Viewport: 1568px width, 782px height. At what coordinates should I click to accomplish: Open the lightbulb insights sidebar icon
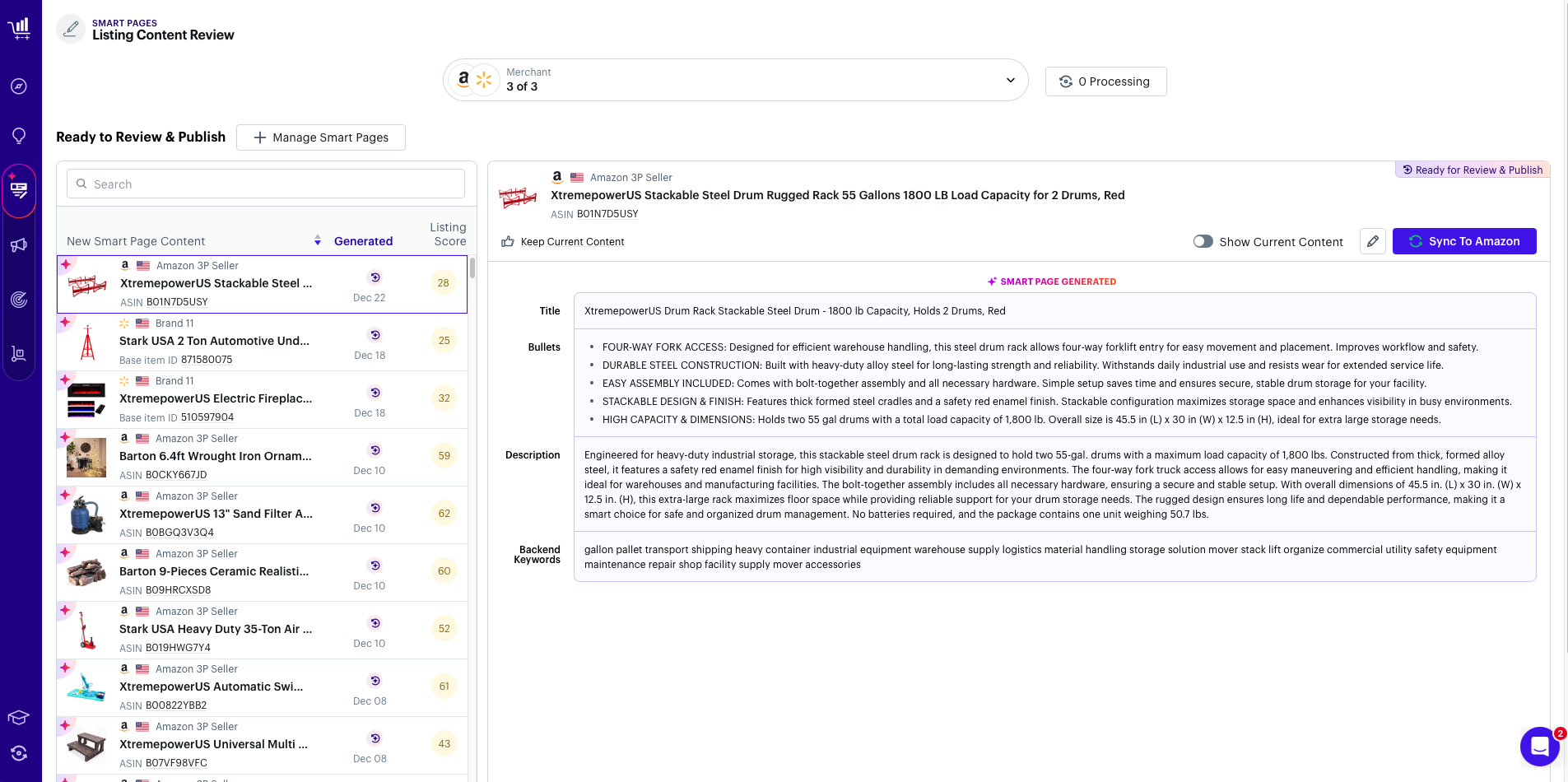[x=19, y=136]
